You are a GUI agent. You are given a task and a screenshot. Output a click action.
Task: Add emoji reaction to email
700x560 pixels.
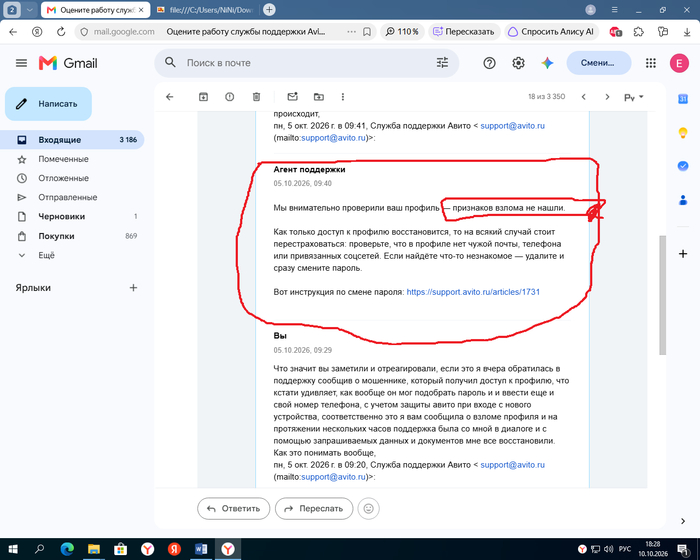point(369,508)
